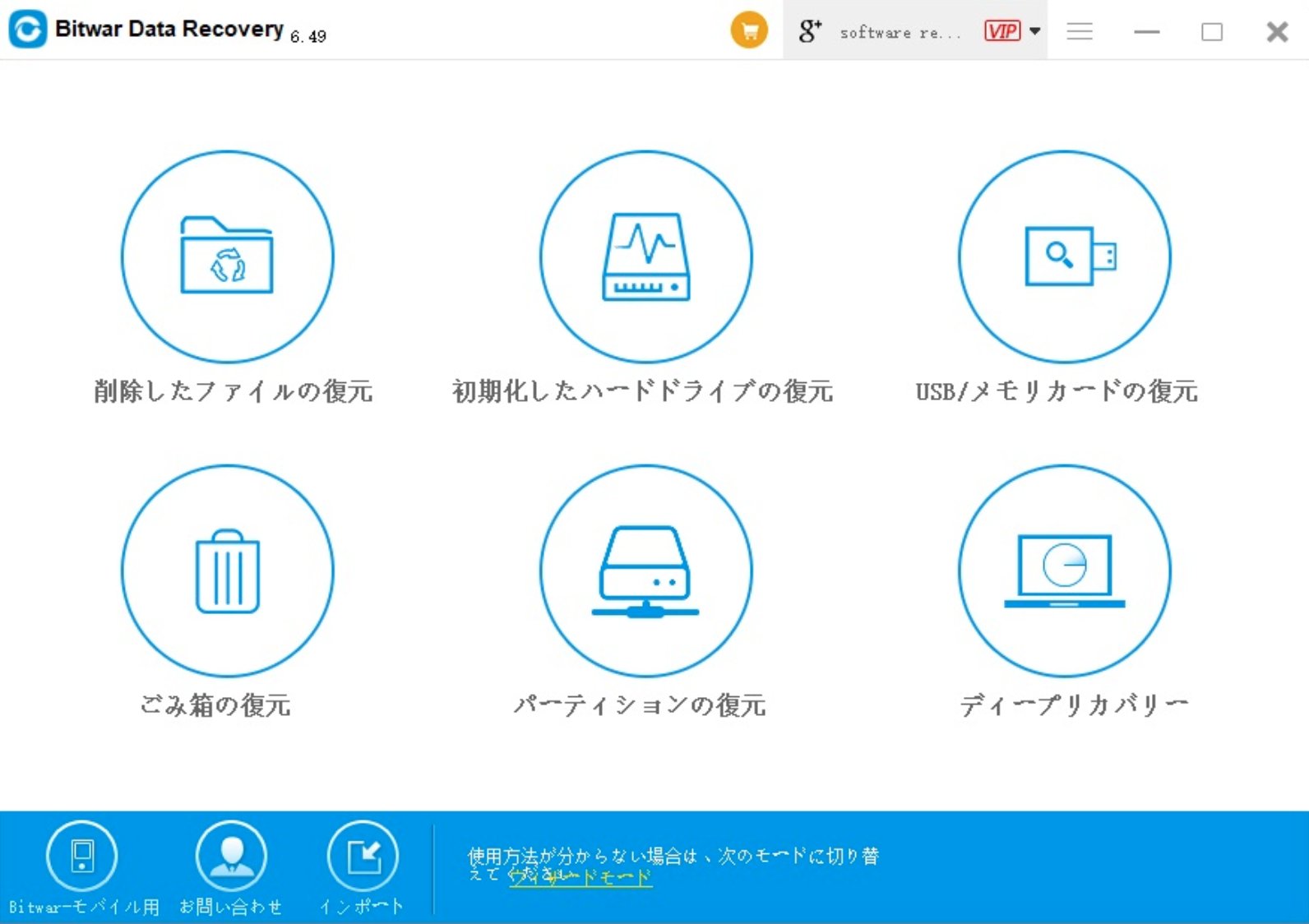This screenshot has width=1309, height=924.
Task: Click the 'Bitwar-モバイル用' caption
Action: pos(85,907)
